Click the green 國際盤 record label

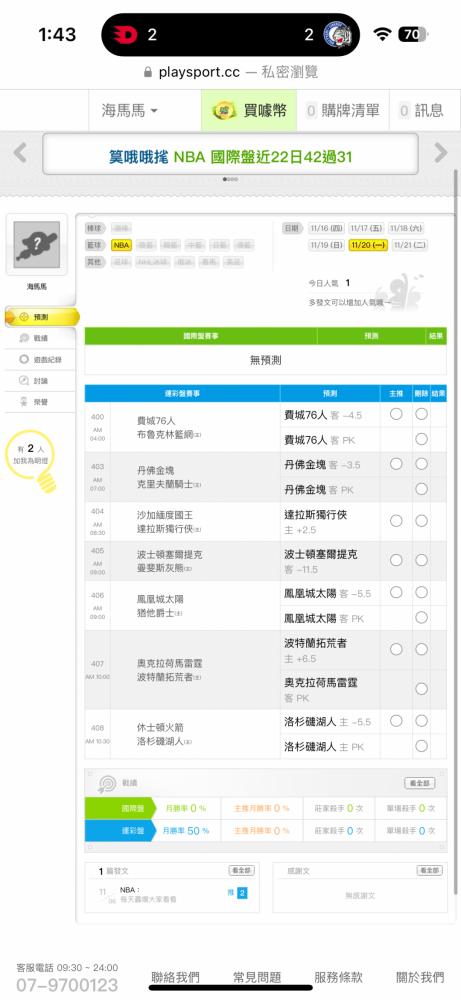pyautogui.click(x=120, y=808)
